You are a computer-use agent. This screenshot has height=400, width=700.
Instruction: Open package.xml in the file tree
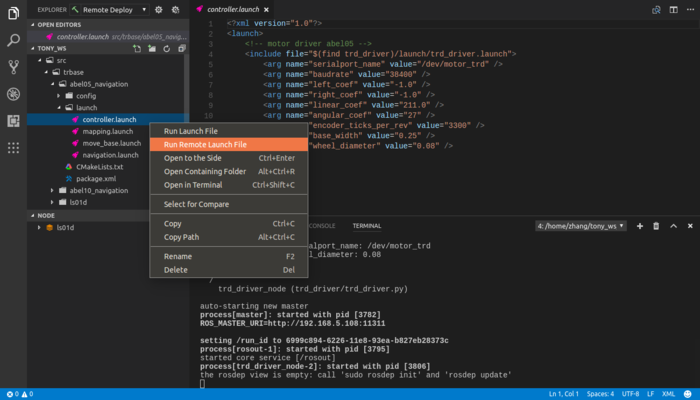pyautogui.click(x=96, y=179)
